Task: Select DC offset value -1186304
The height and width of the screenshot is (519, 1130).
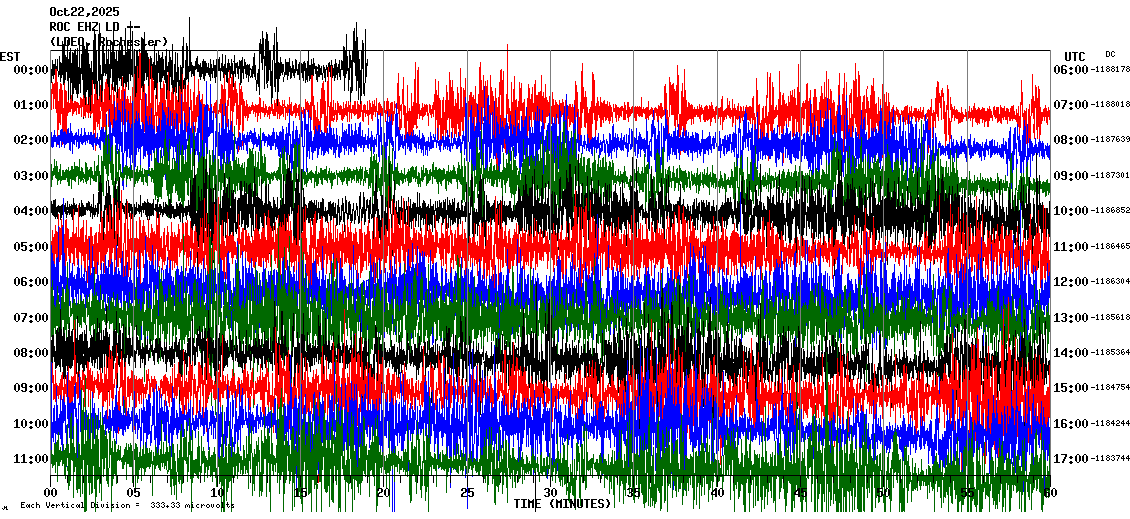Action: (x=1109, y=282)
